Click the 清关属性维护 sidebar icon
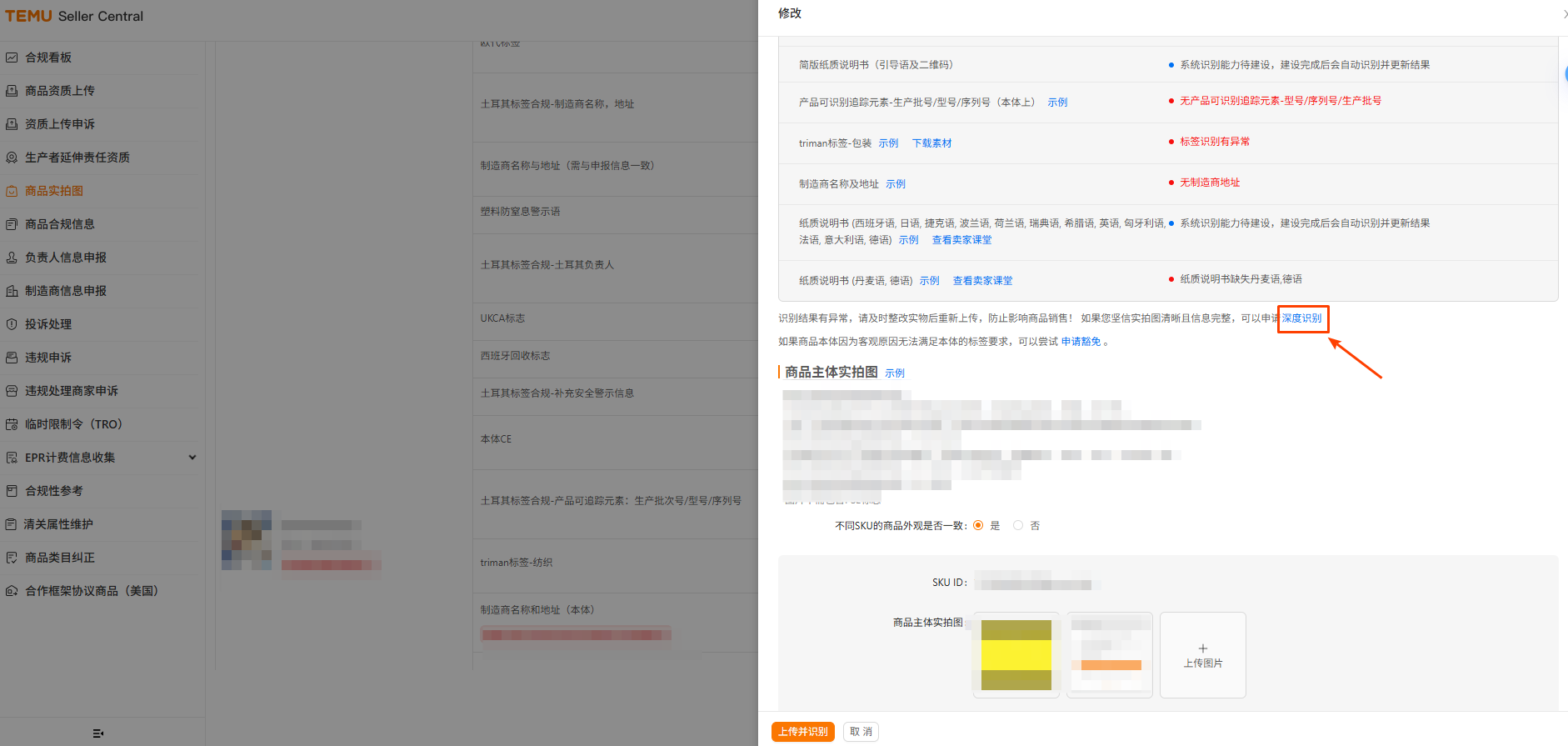 click(x=12, y=524)
